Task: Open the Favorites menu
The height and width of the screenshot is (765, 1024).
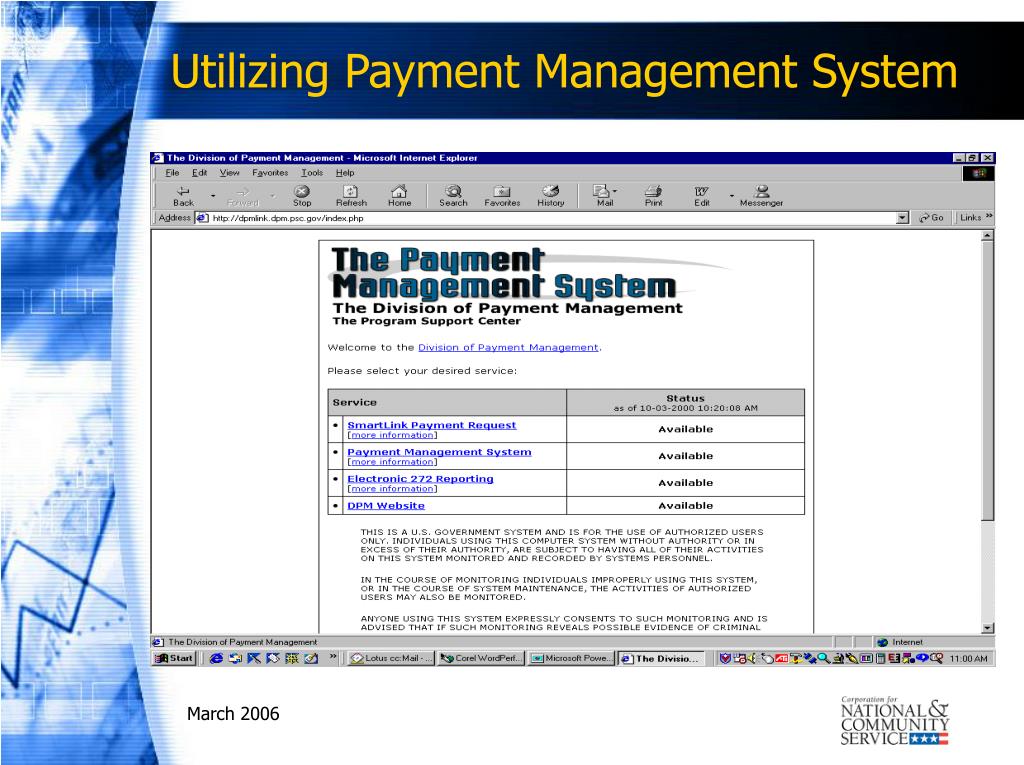Action: [x=270, y=173]
